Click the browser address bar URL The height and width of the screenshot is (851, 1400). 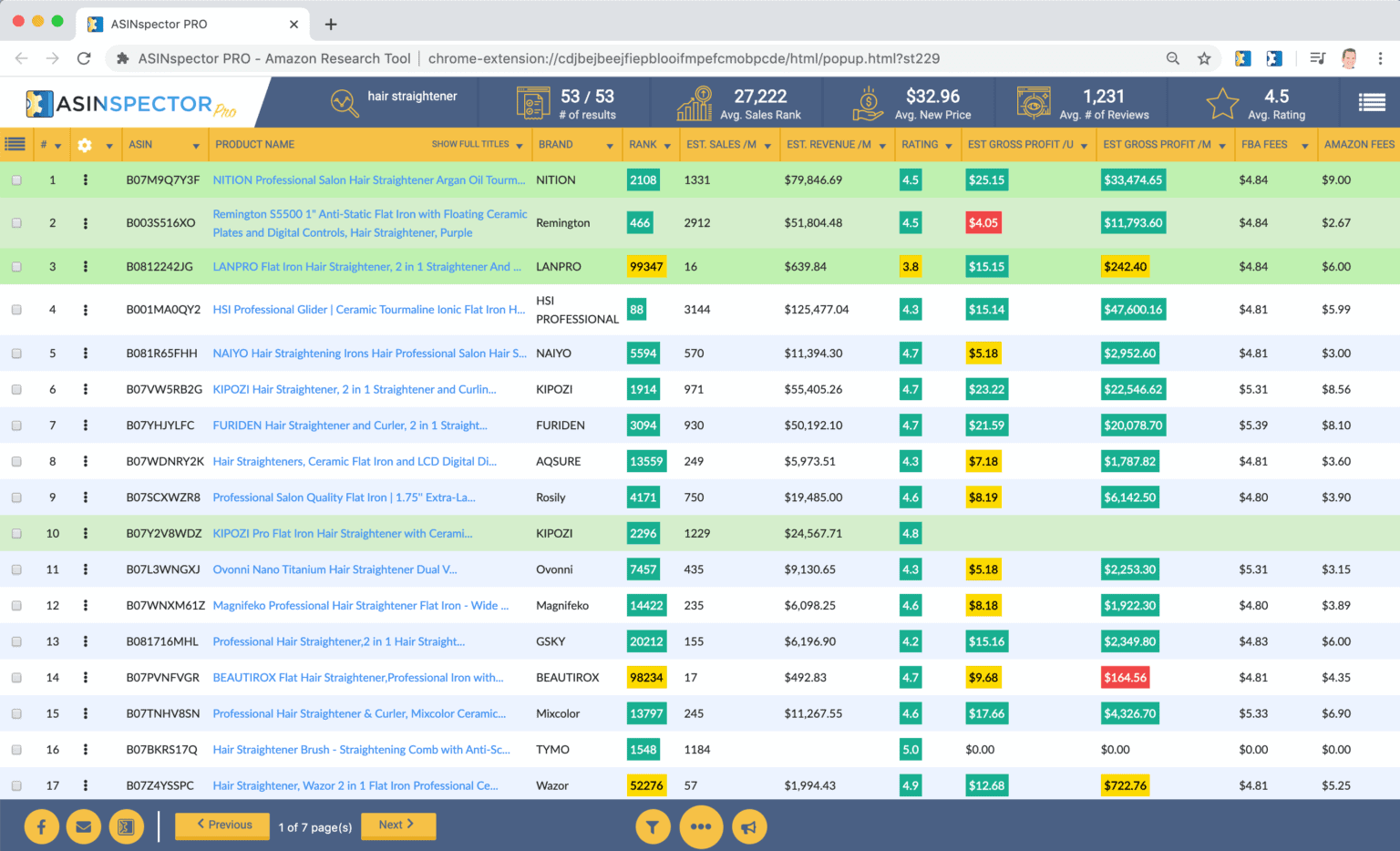click(x=684, y=58)
